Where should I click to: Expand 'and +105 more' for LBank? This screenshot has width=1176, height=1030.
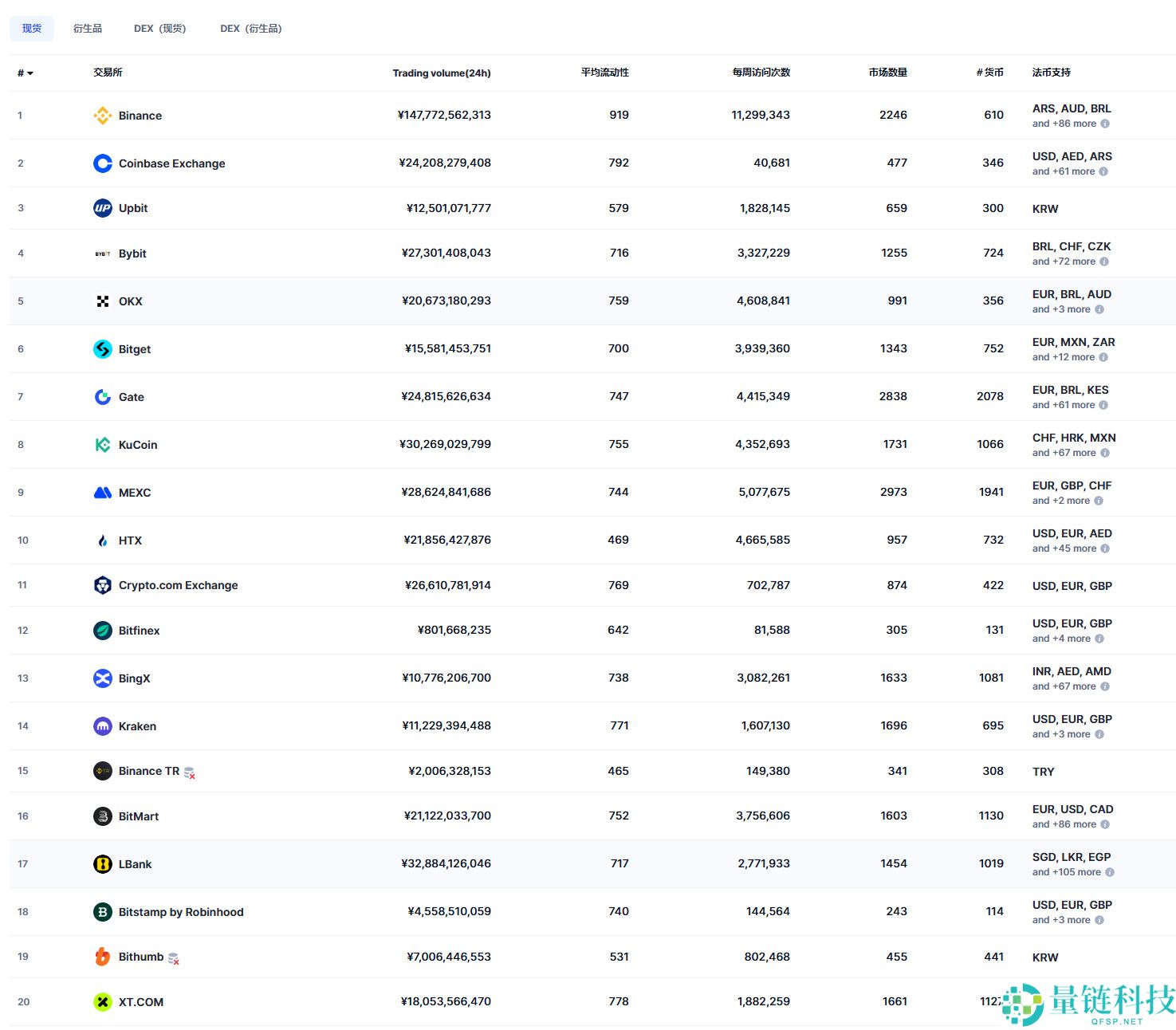[1067, 872]
